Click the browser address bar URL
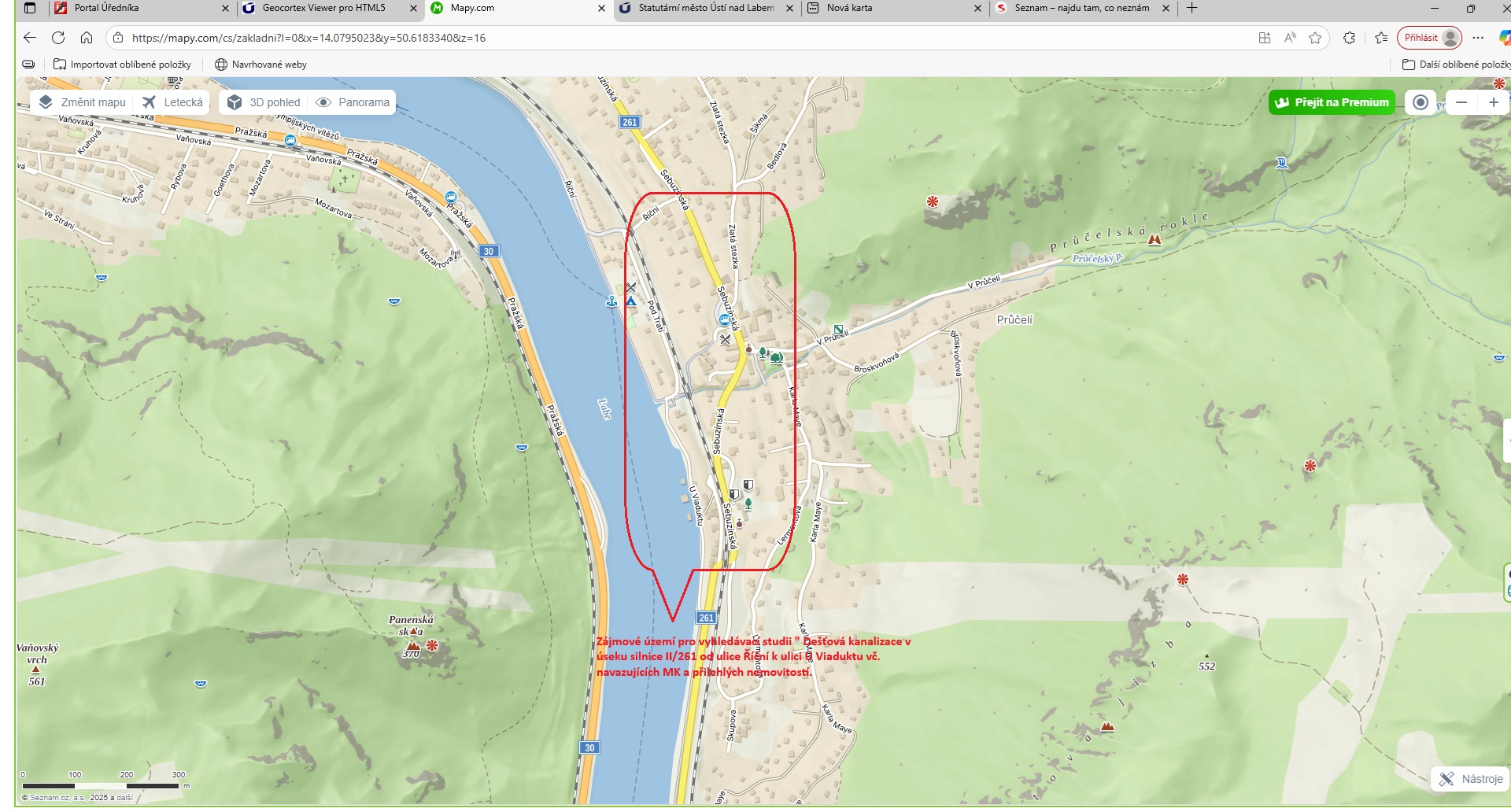The image size is (1511, 812). pyautogui.click(x=308, y=38)
